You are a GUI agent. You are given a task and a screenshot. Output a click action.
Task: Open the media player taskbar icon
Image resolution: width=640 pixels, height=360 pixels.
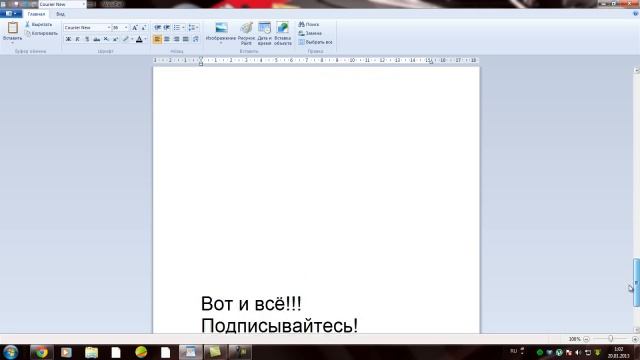pos(66,352)
